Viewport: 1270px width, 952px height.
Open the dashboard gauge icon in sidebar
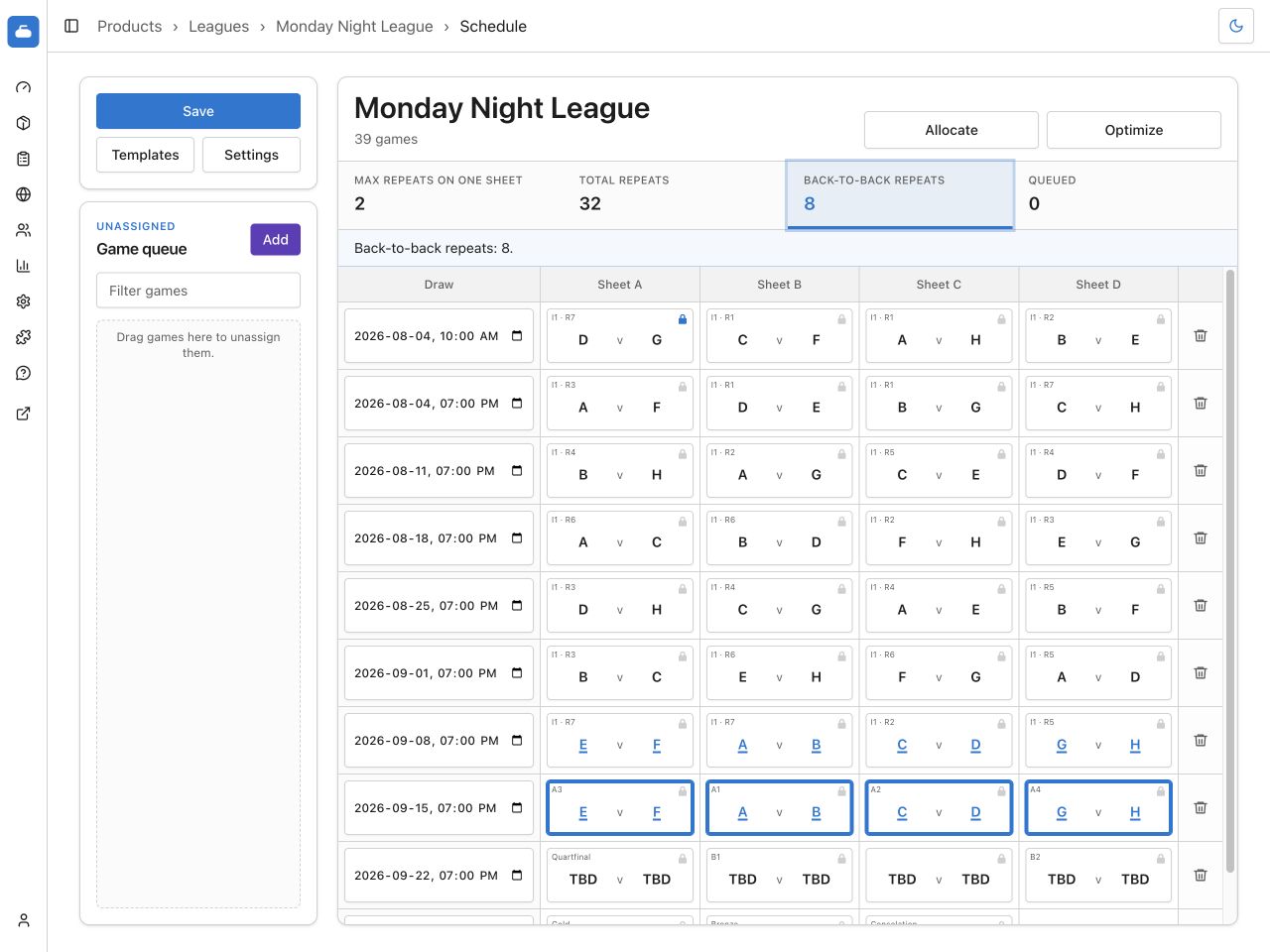pos(24,87)
